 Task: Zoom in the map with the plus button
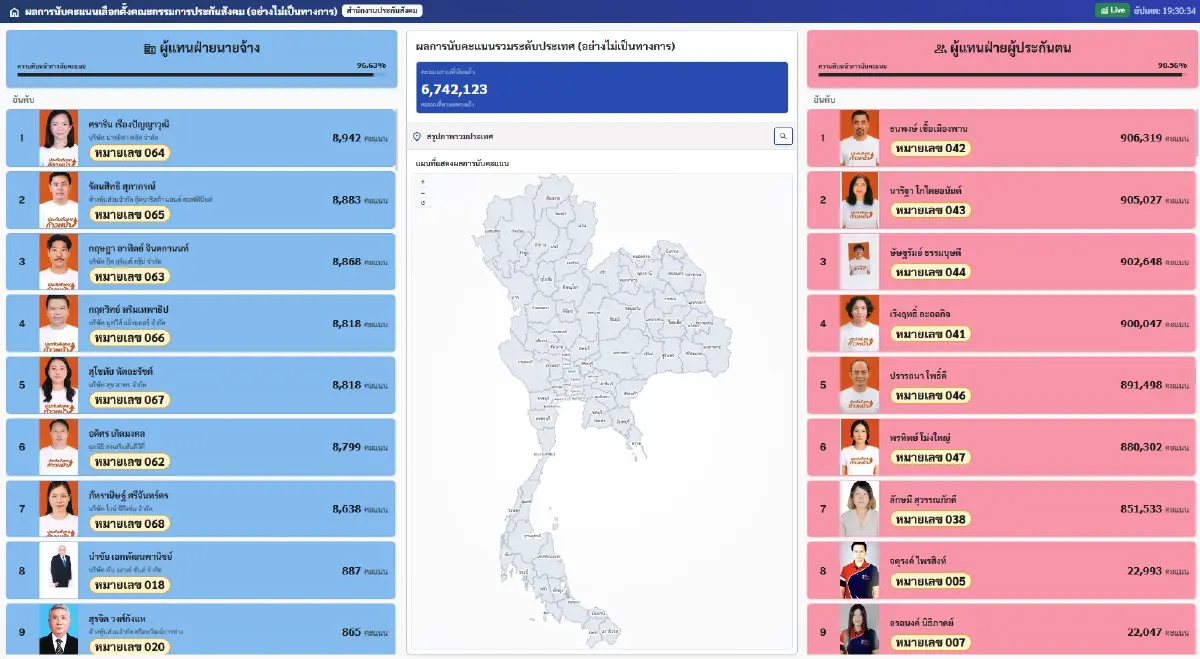[x=423, y=182]
